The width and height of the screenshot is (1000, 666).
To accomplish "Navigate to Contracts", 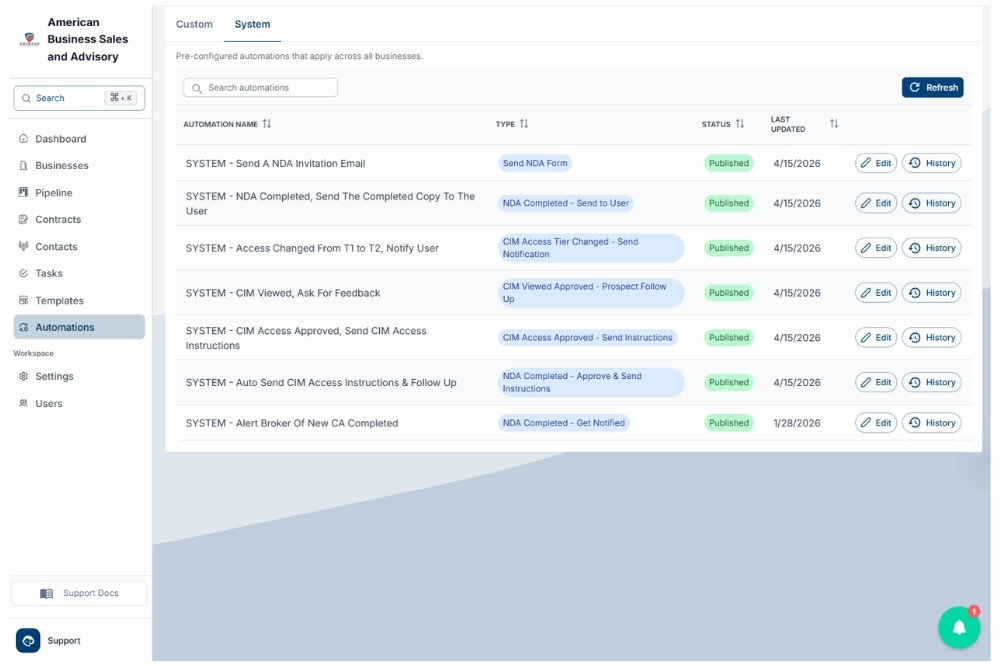I will coord(79,219).
